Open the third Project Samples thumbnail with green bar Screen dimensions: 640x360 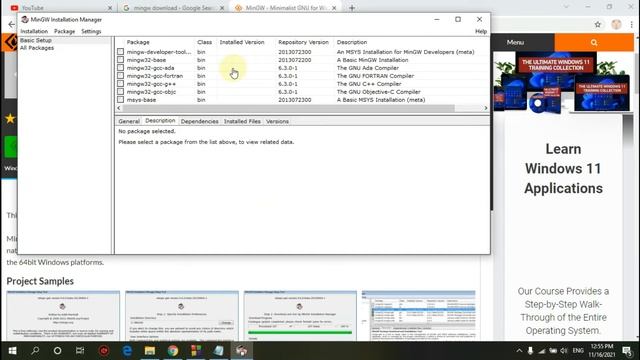coord(300,316)
